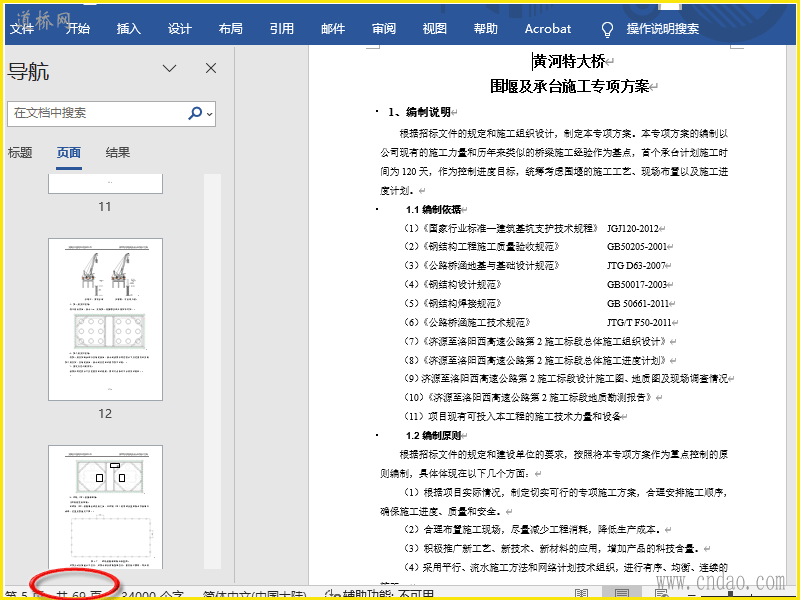
Task: Open the Acrobat ribbon tab
Action: [548, 29]
